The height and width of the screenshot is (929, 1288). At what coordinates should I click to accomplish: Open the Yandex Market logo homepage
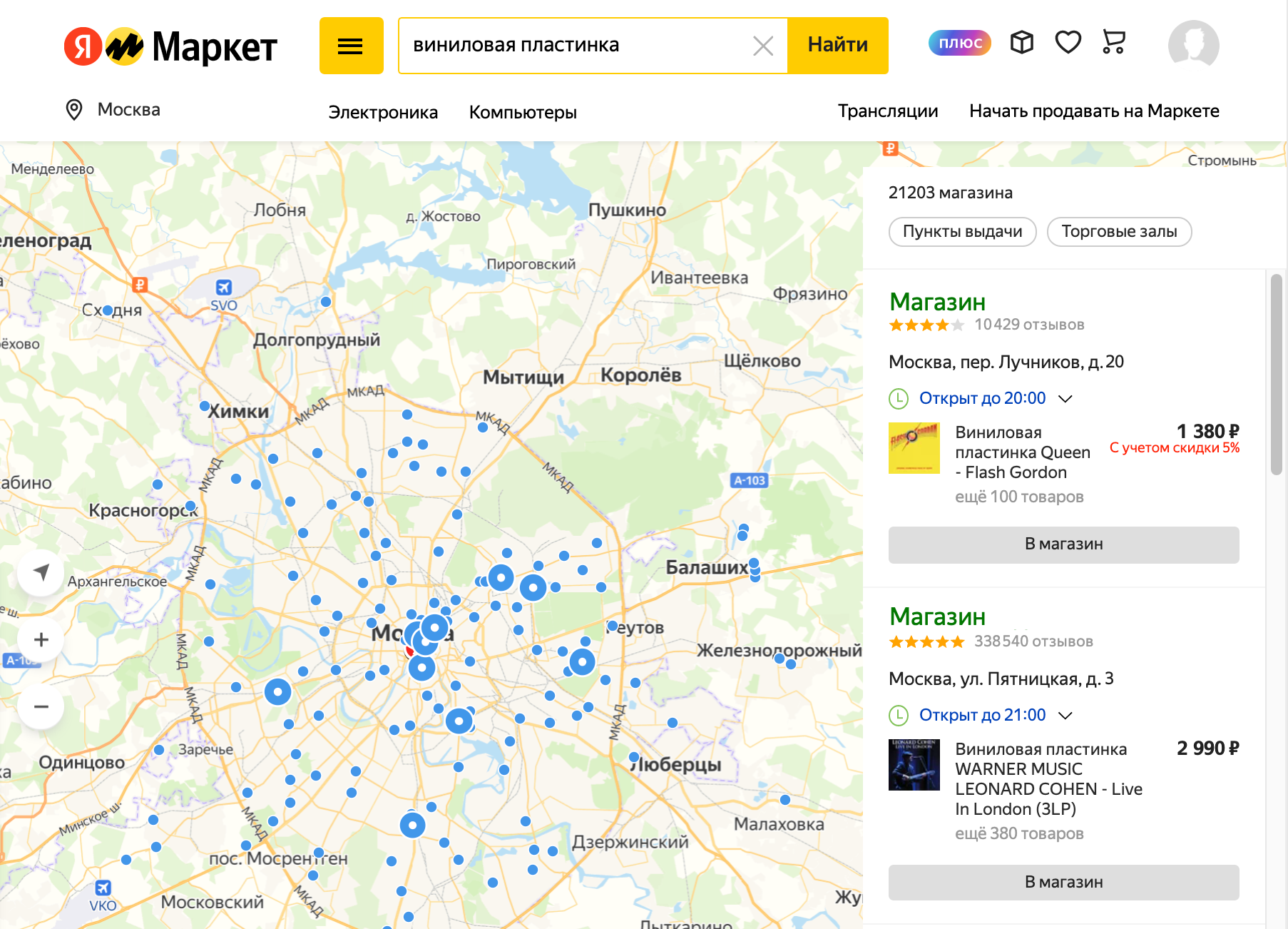(170, 46)
